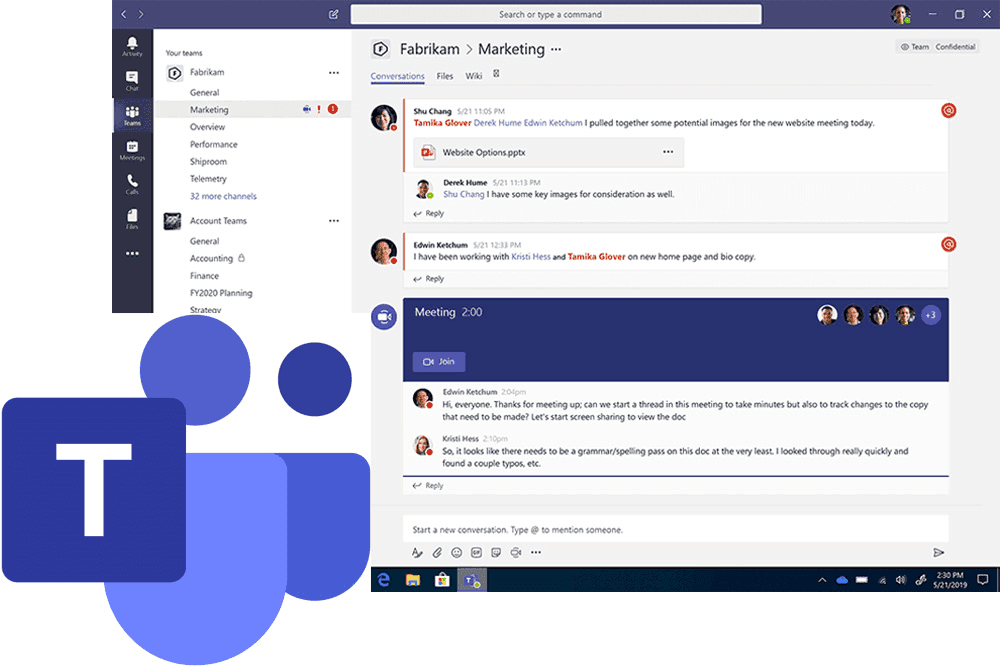The height and width of the screenshot is (667, 1000).
Task: Reply under Derek Hume's message
Action: click(429, 213)
